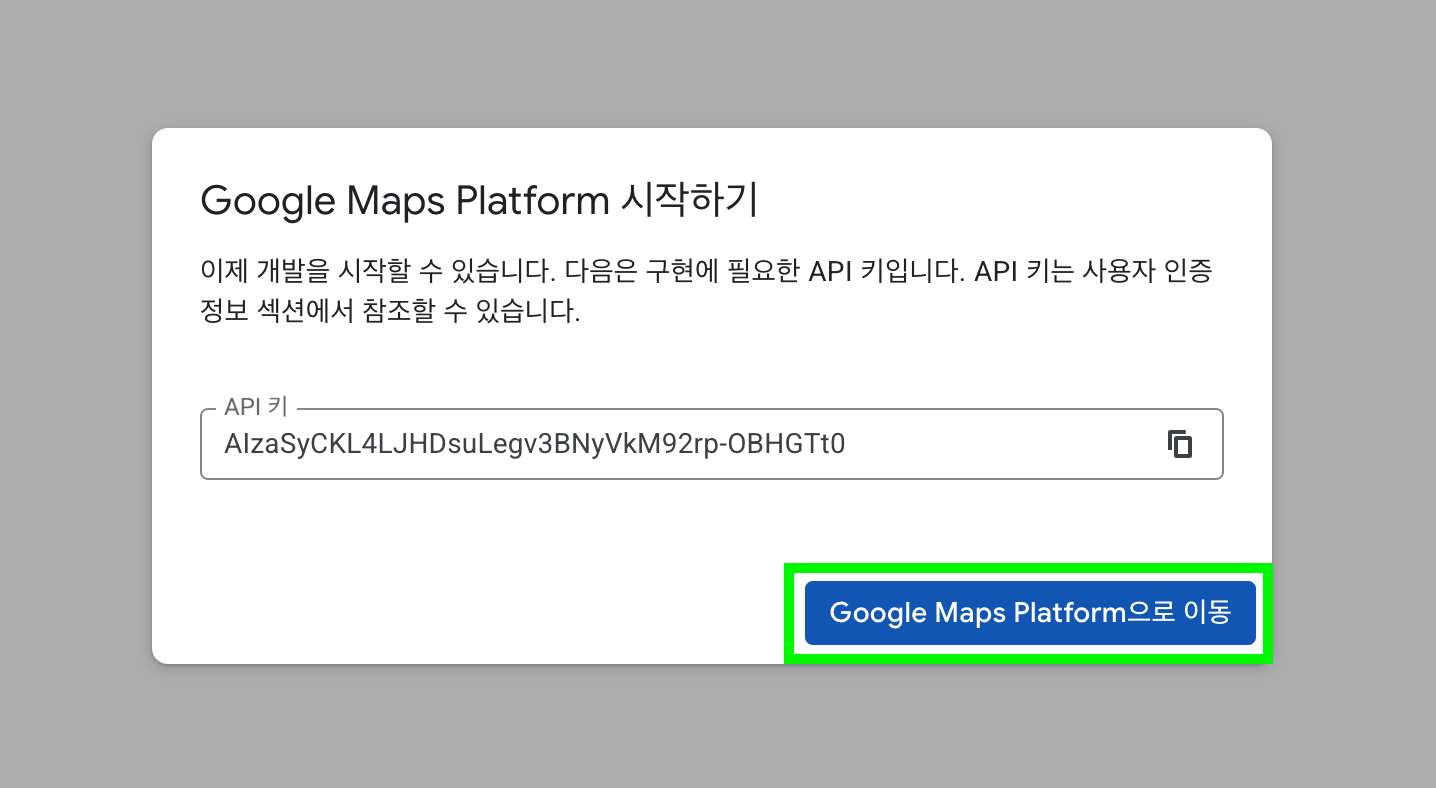Click the description text about API 키
The height and width of the screenshot is (788, 1436).
tap(707, 291)
